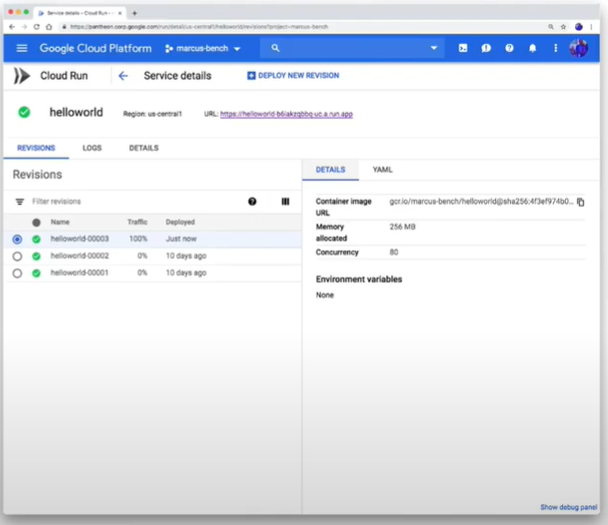Open column display options icon
This screenshot has width=608, height=525.
(285, 201)
